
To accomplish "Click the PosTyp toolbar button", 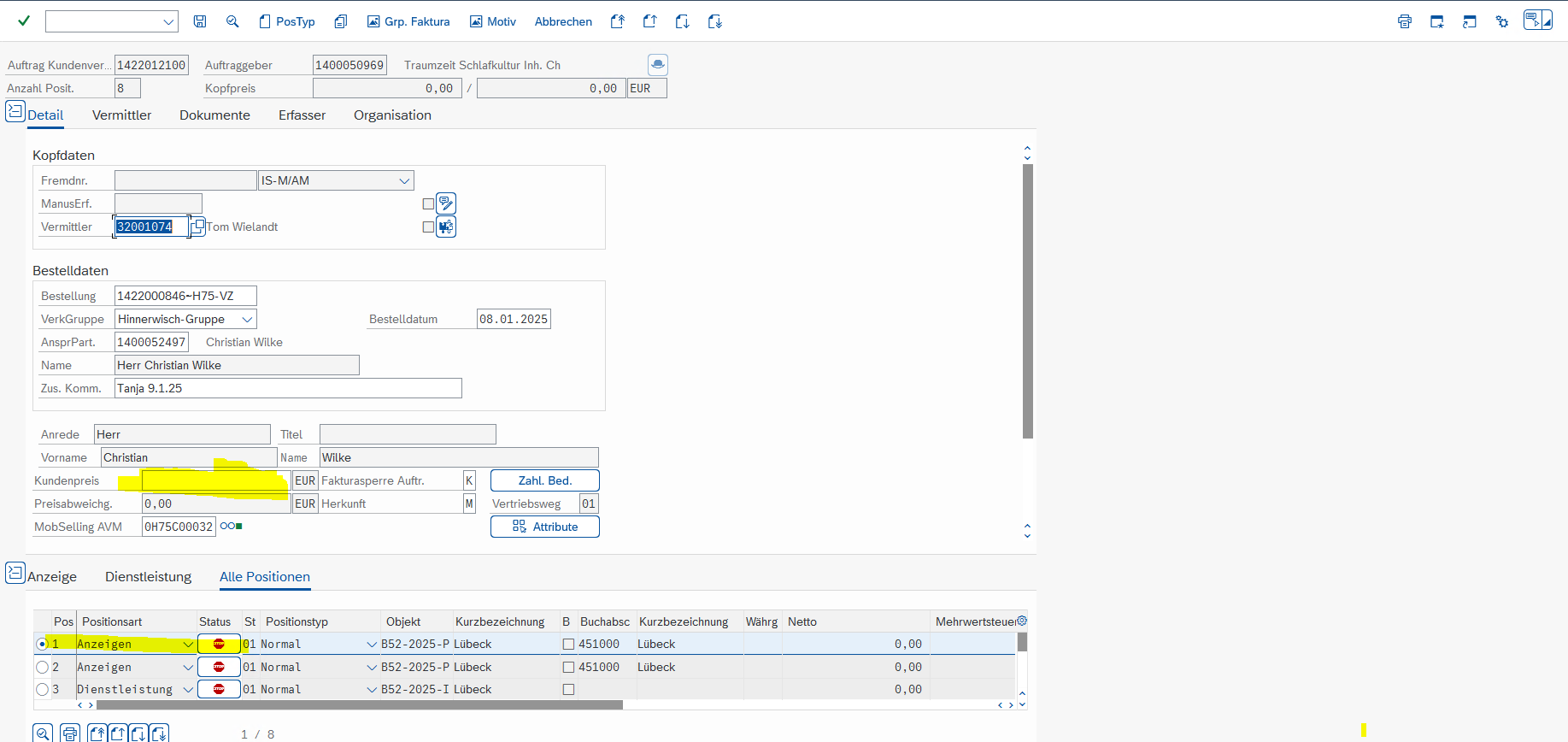I will pyautogui.click(x=287, y=21).
